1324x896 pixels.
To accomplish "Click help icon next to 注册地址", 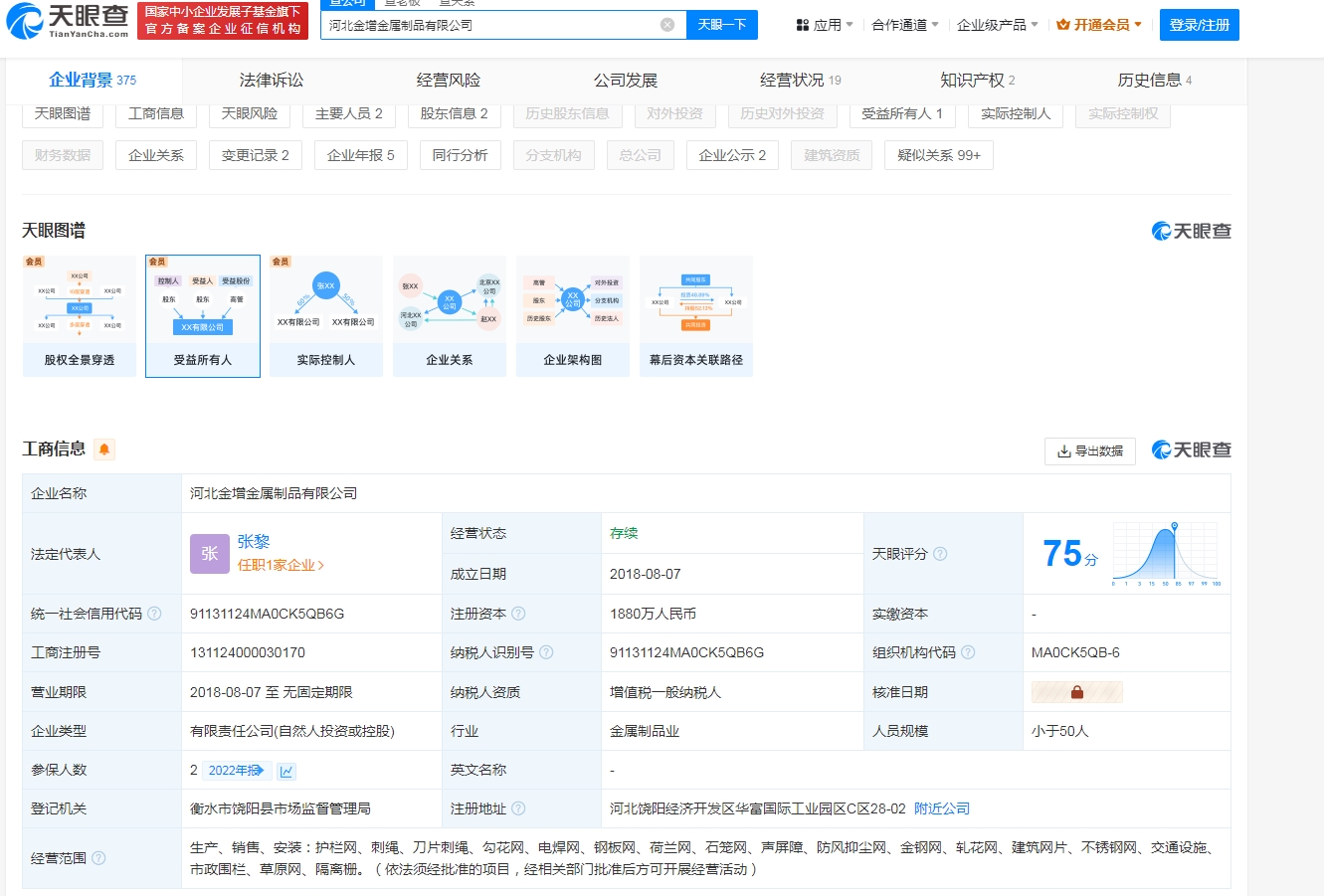I will pos(518,808).
